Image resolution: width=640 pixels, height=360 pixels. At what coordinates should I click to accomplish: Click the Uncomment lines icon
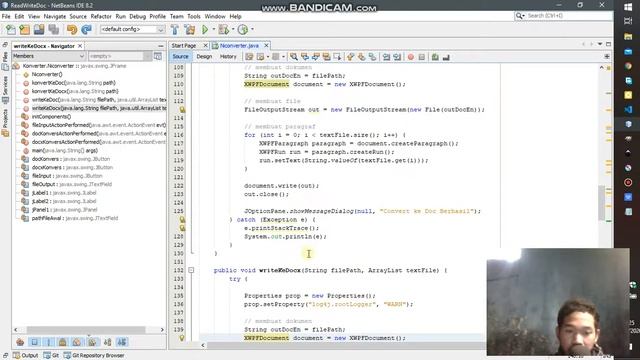446,57
